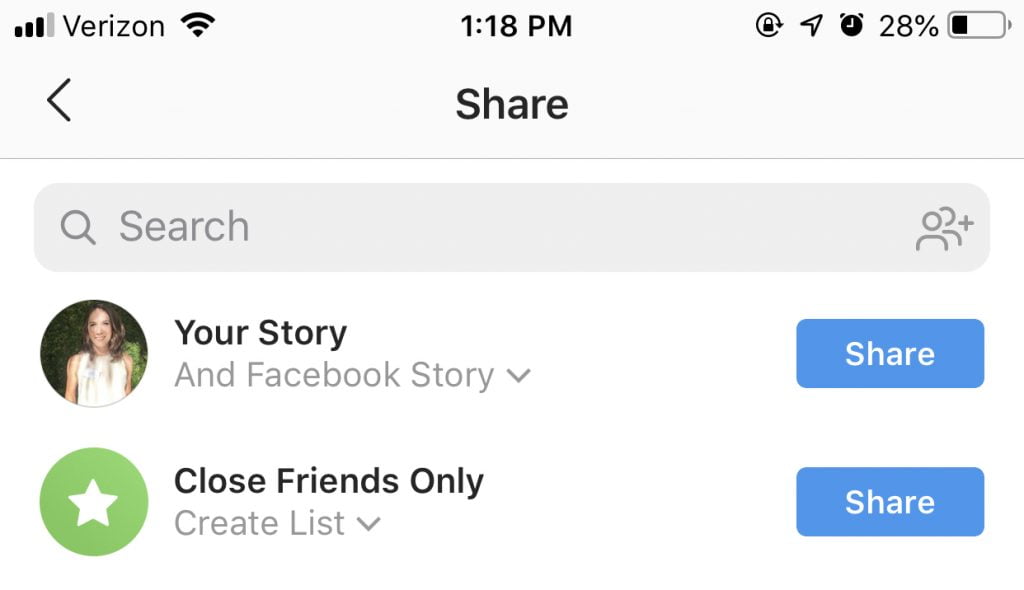
Task: Share to Your Story
Action: point(890,353)
